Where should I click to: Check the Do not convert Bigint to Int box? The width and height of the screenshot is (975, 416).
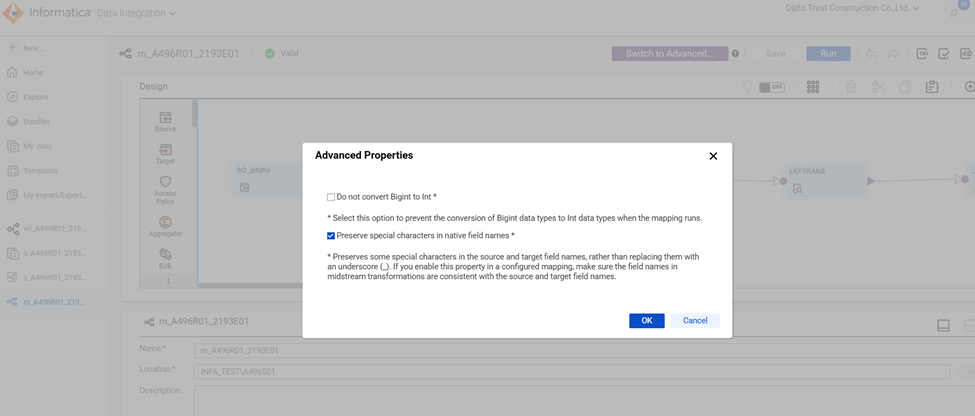331,197
